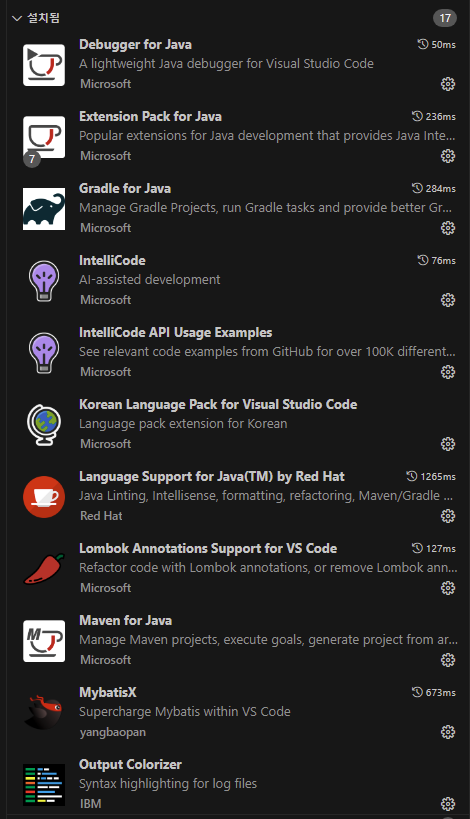
Task: Select Debugger for Java title
Action: 135,45
